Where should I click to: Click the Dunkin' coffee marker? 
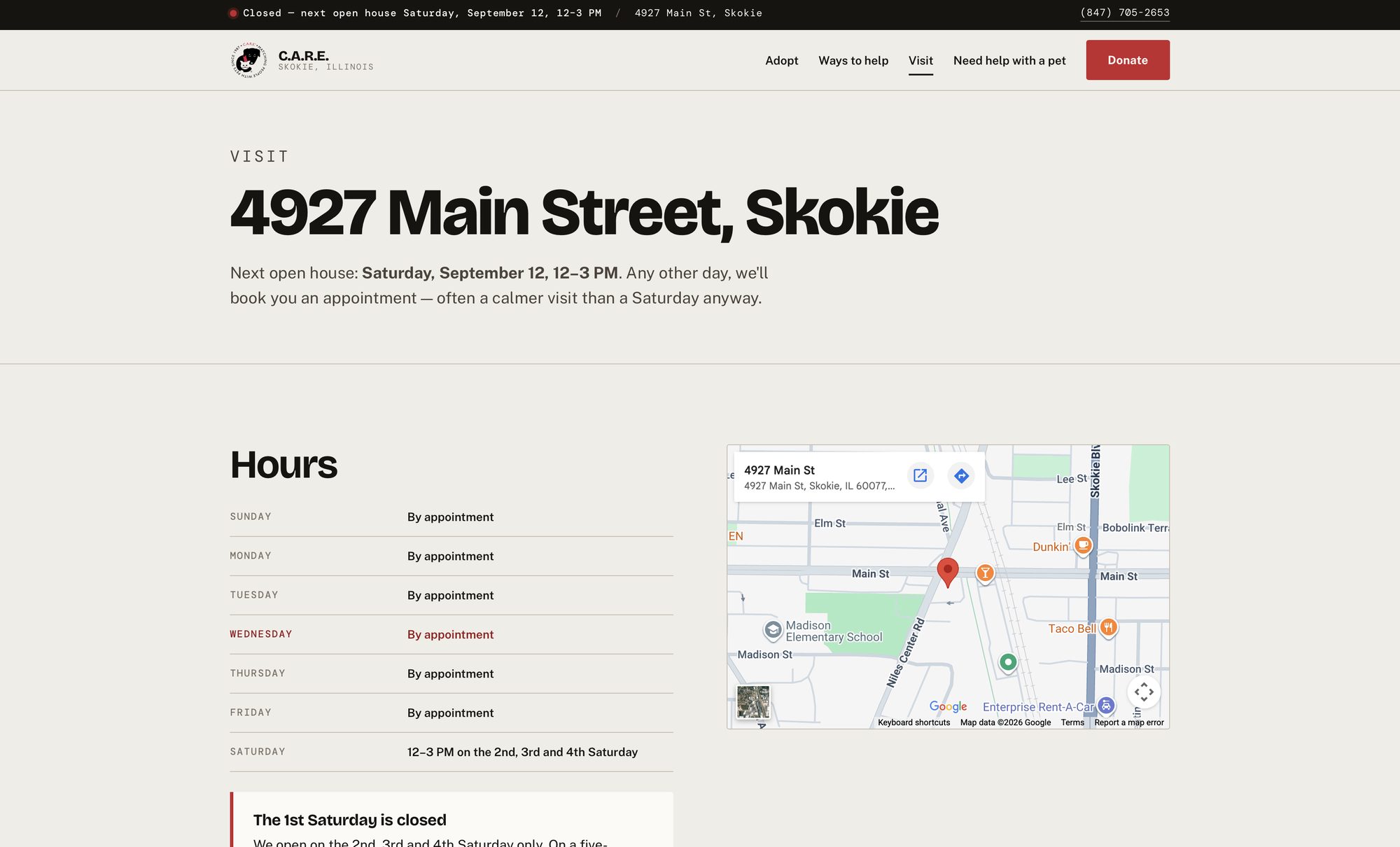(1083, 545)
